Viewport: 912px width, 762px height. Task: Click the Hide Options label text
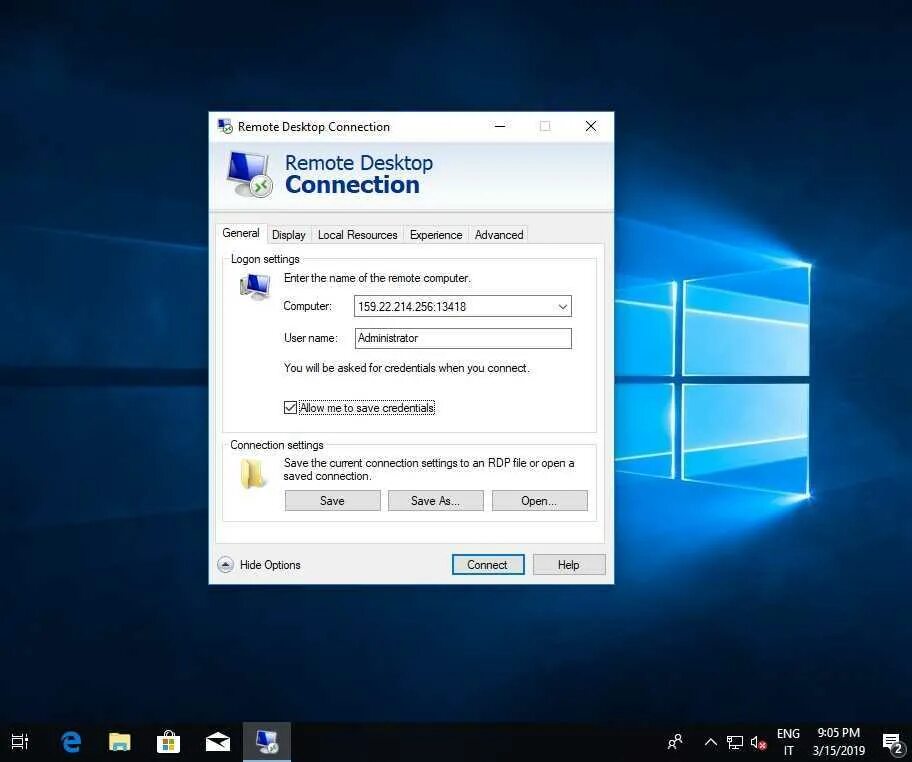[x=270, y=565]
